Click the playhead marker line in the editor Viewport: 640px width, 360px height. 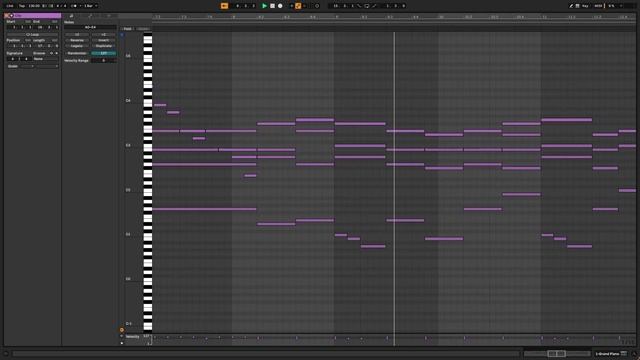click(x=394, y=184)
